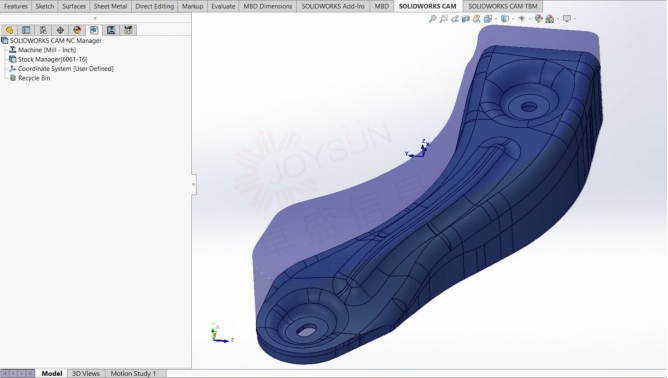Click the Recycle Bin trash icon
Screen dimensions: 668x378
13,78
